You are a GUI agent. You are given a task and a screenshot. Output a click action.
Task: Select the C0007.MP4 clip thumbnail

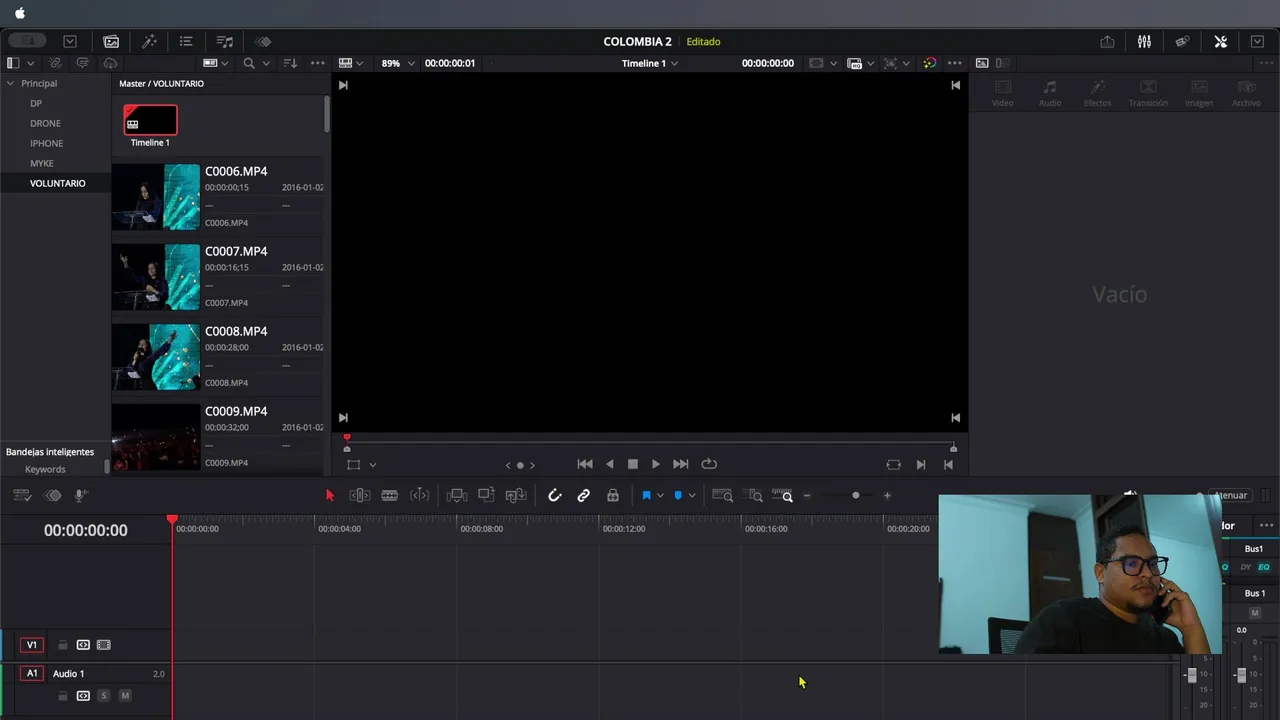(x=156, y=277)
